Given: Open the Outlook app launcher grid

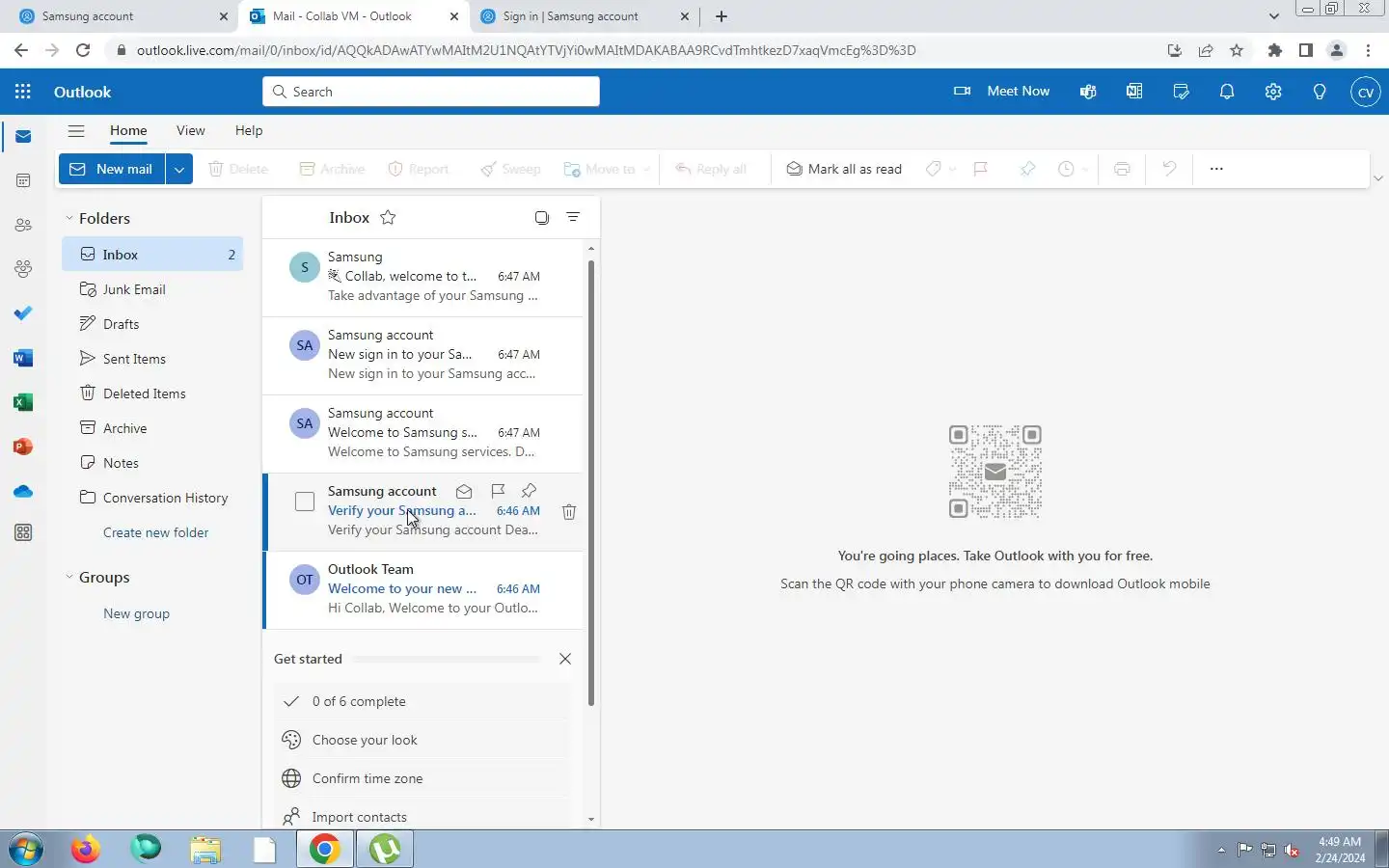Looking at the screenshot, I should click(23, 92).
